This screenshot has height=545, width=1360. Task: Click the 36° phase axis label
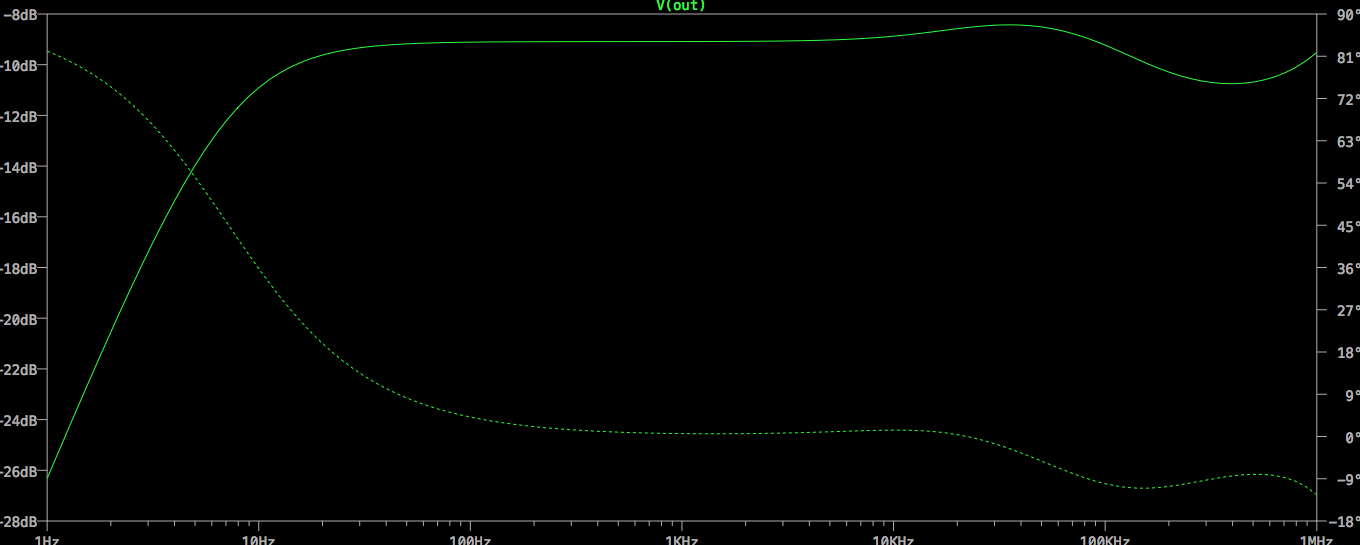(1347, 268)
